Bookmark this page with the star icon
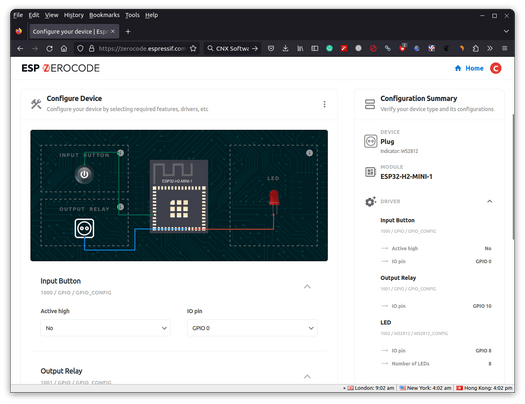This screenshot has width=525, height=404. pyautogui.click(x=193, y=49)
